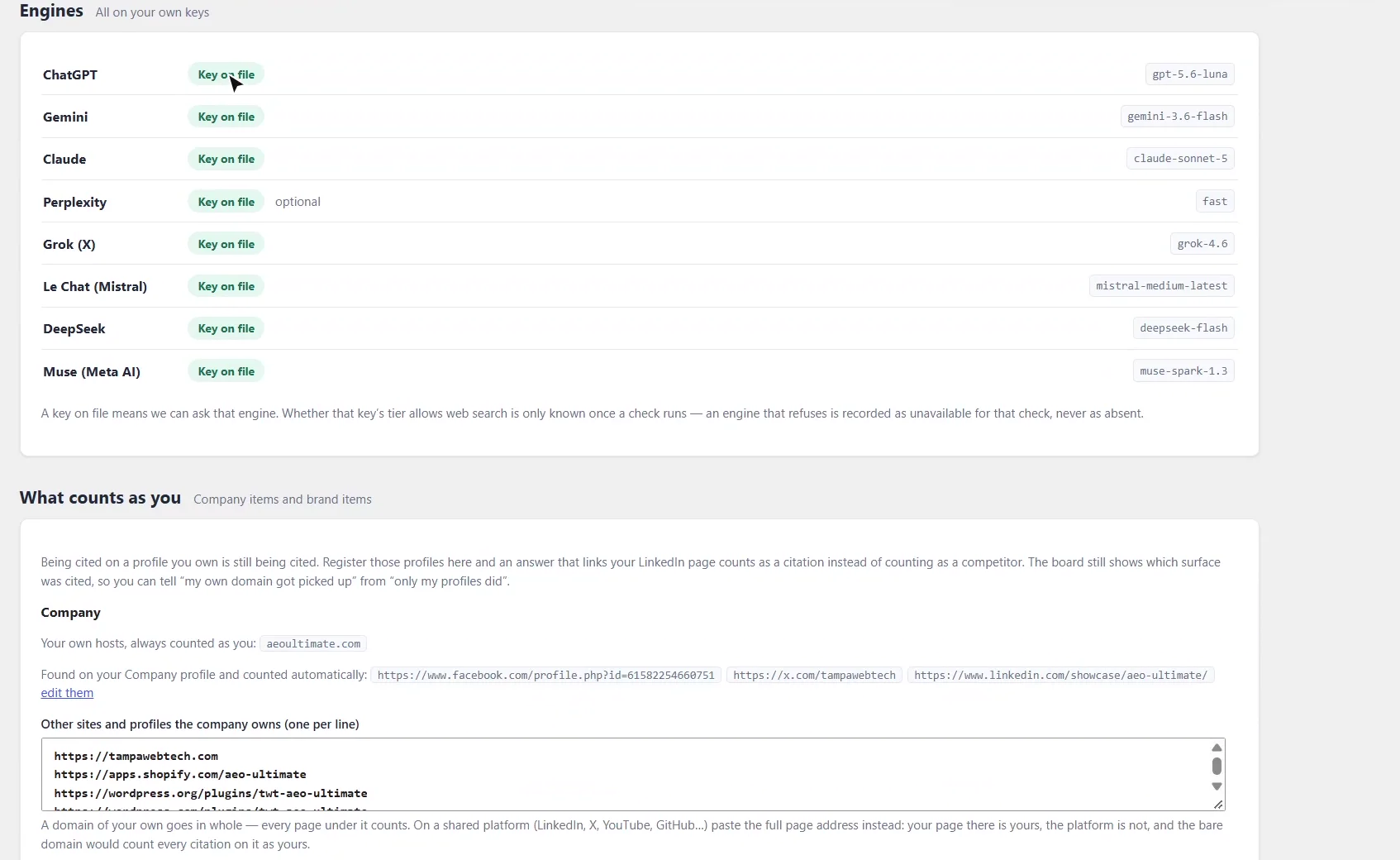
Task: Click the "What counts as you" heading
Action: coord(100,497)
